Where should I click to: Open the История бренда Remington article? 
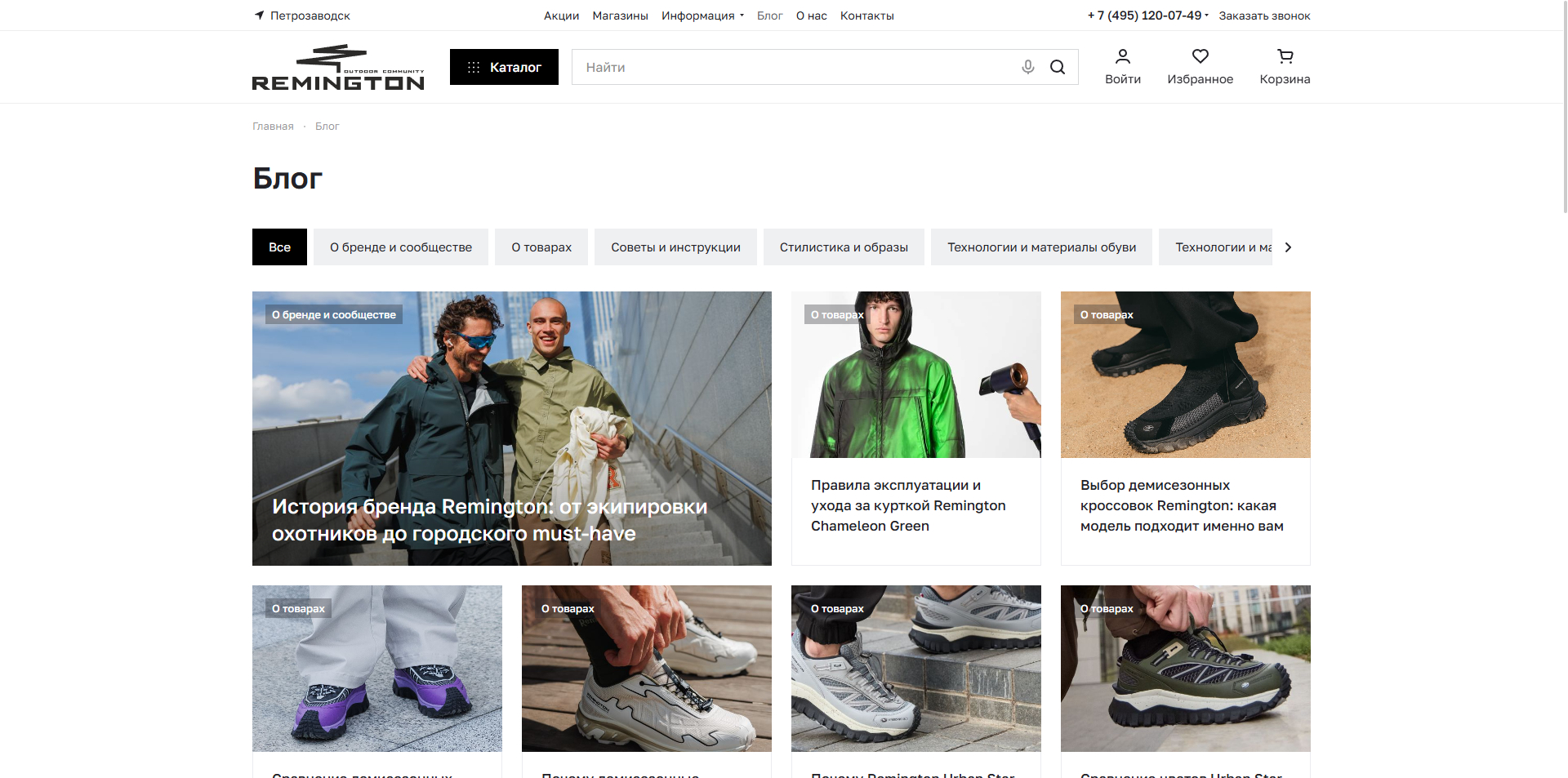click(511, 429)
